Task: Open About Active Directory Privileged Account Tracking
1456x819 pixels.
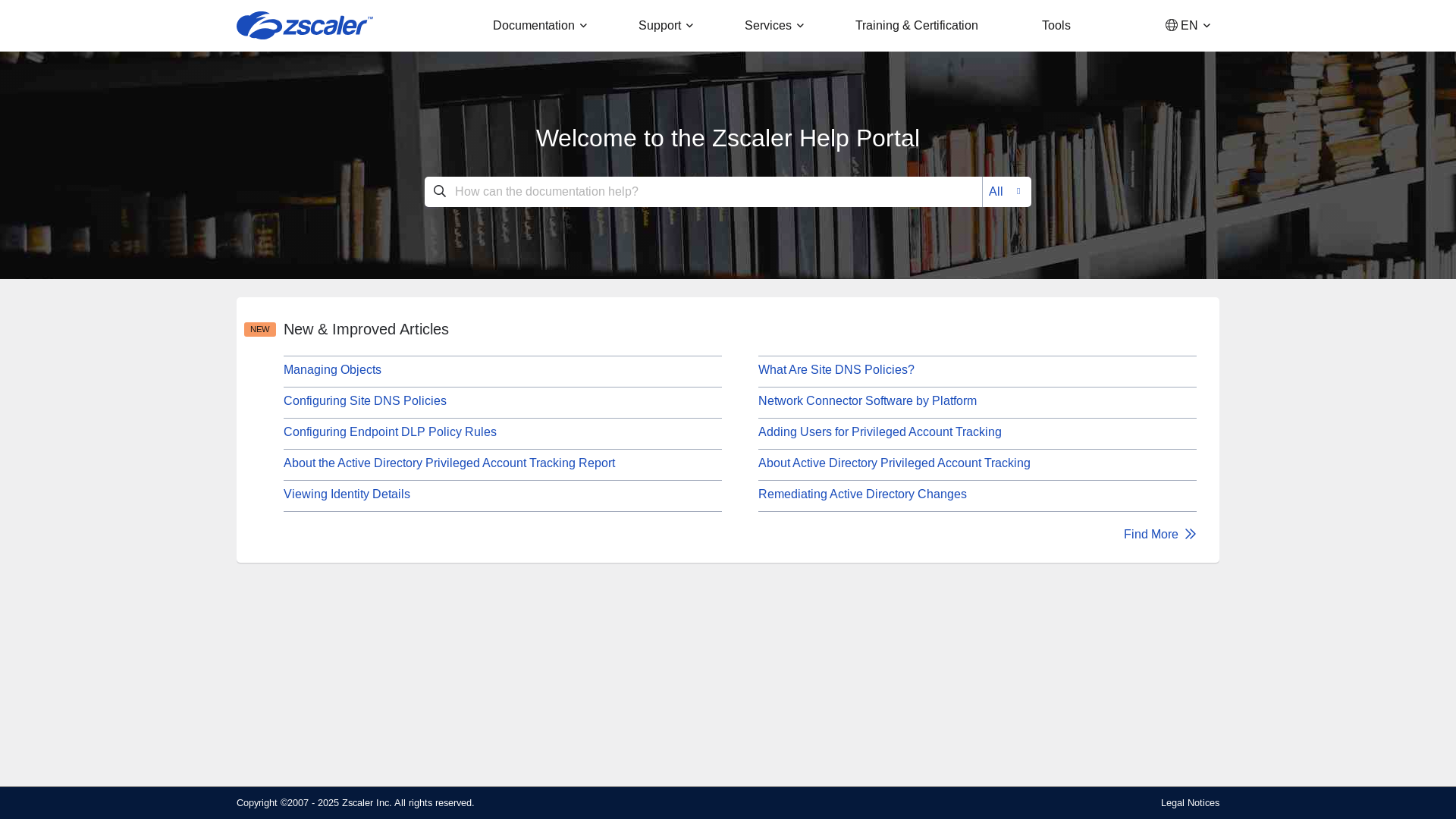Action: (x=894, y=463)
